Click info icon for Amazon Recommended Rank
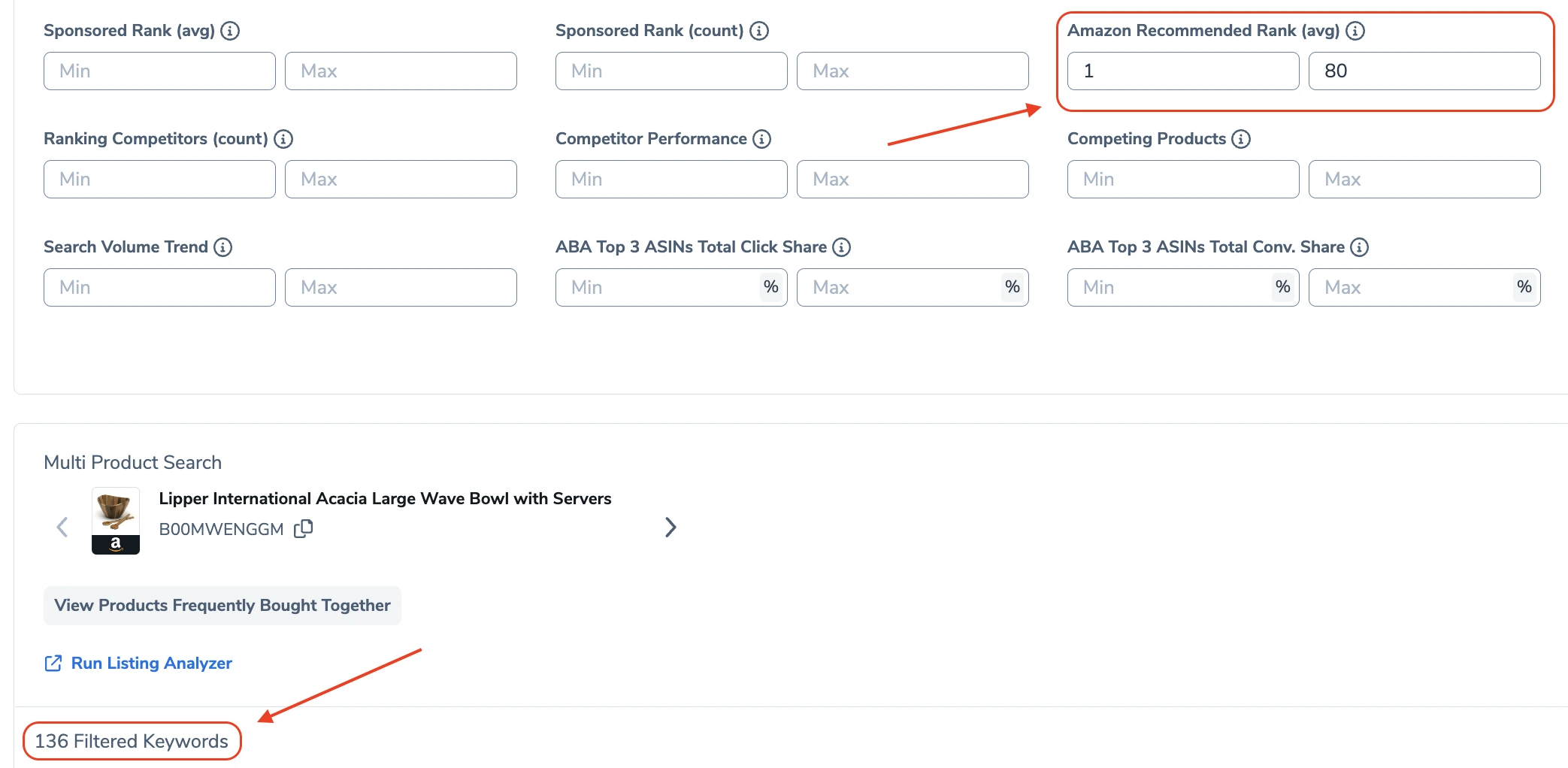1568x768 pixels. click(1355, 31)
